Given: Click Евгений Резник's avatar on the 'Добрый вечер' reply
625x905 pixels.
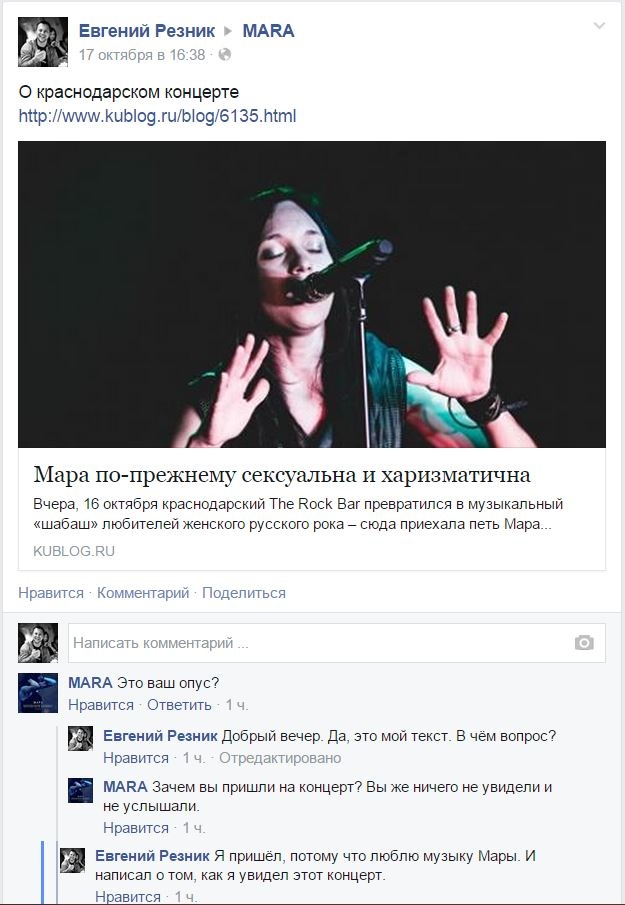Looking at the screenshot, I should (x=80, y=739).
